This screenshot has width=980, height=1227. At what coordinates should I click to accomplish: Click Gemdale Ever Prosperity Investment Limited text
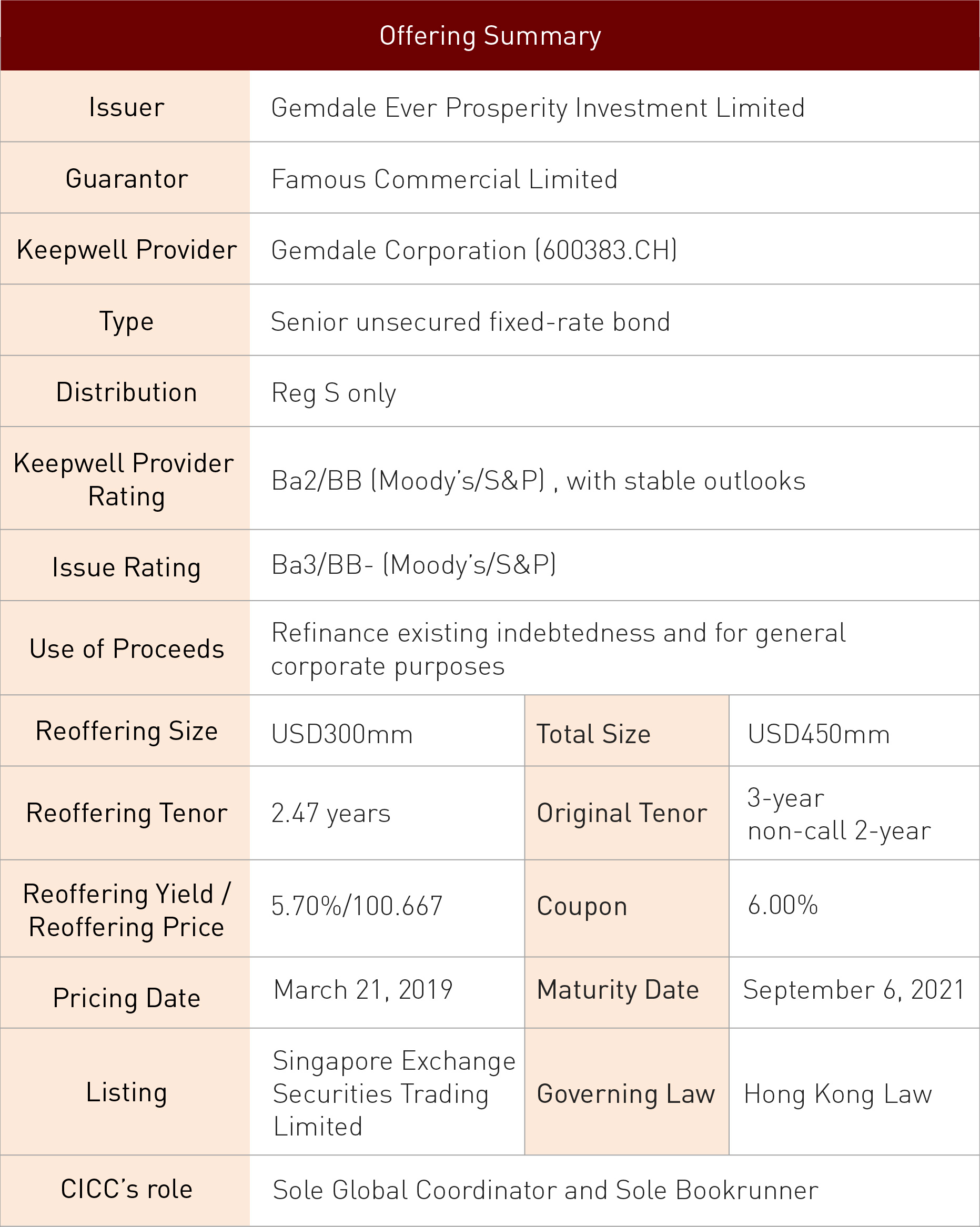coord(538,108)
